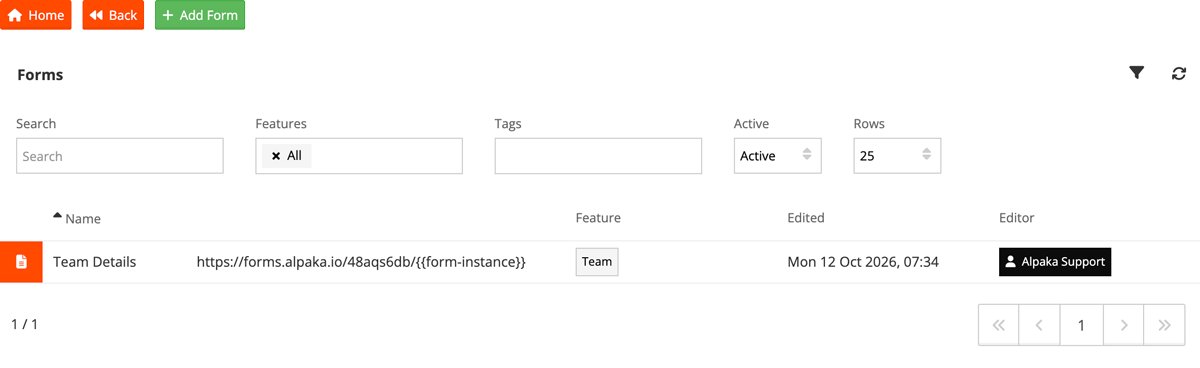The height and width of the screenshot is (368, 1200).
Task: Toggle the filter funnel icon
Action: click(x=1137, y=73)
